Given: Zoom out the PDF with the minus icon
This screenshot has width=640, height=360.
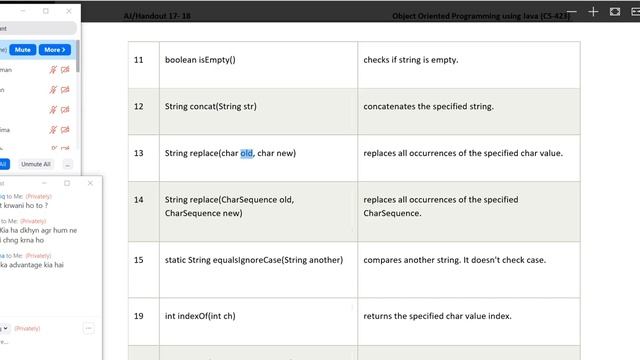Looking at the screenshot, I should [x=571, y=11].
